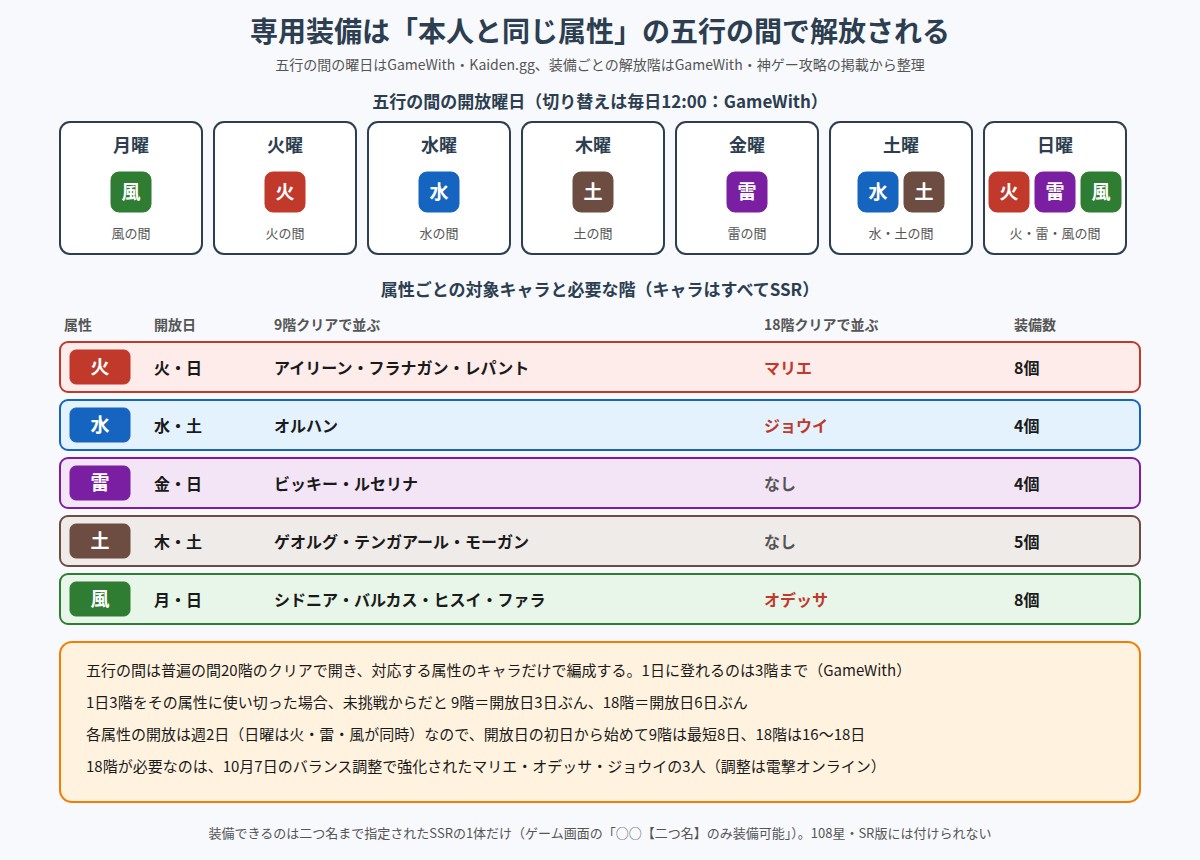Image resolution: width=1200 pixels, height=860 pixels.
Task: Click the 火 icon in the 火曜 card
Action: click(285, 192)
